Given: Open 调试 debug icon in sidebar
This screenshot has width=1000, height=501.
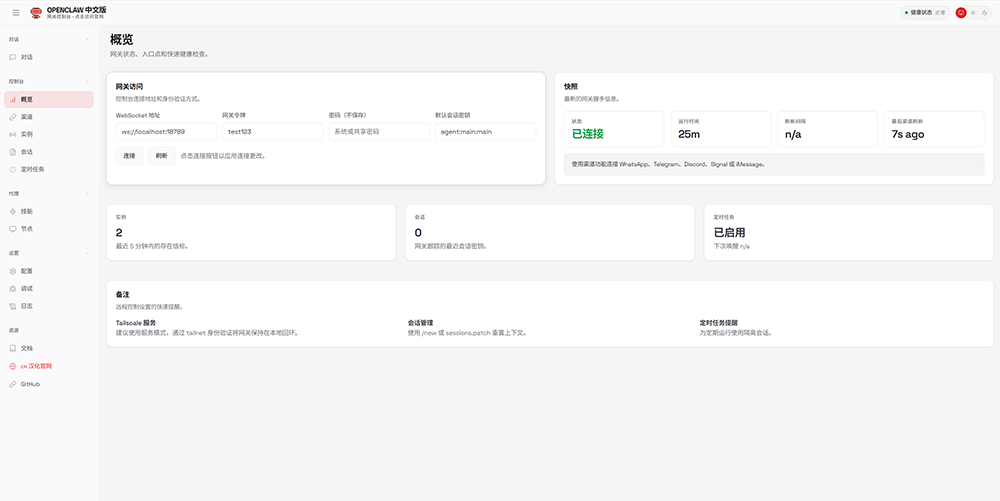Looking at the screenshot, I should click(13, 288).
